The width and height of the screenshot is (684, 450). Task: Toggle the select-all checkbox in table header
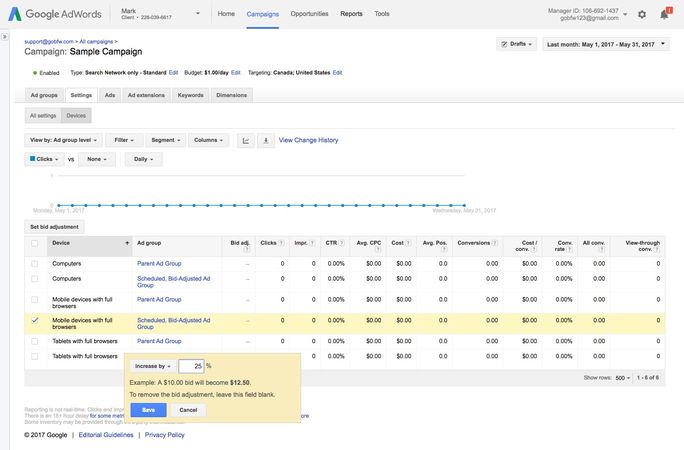point(34,243)
